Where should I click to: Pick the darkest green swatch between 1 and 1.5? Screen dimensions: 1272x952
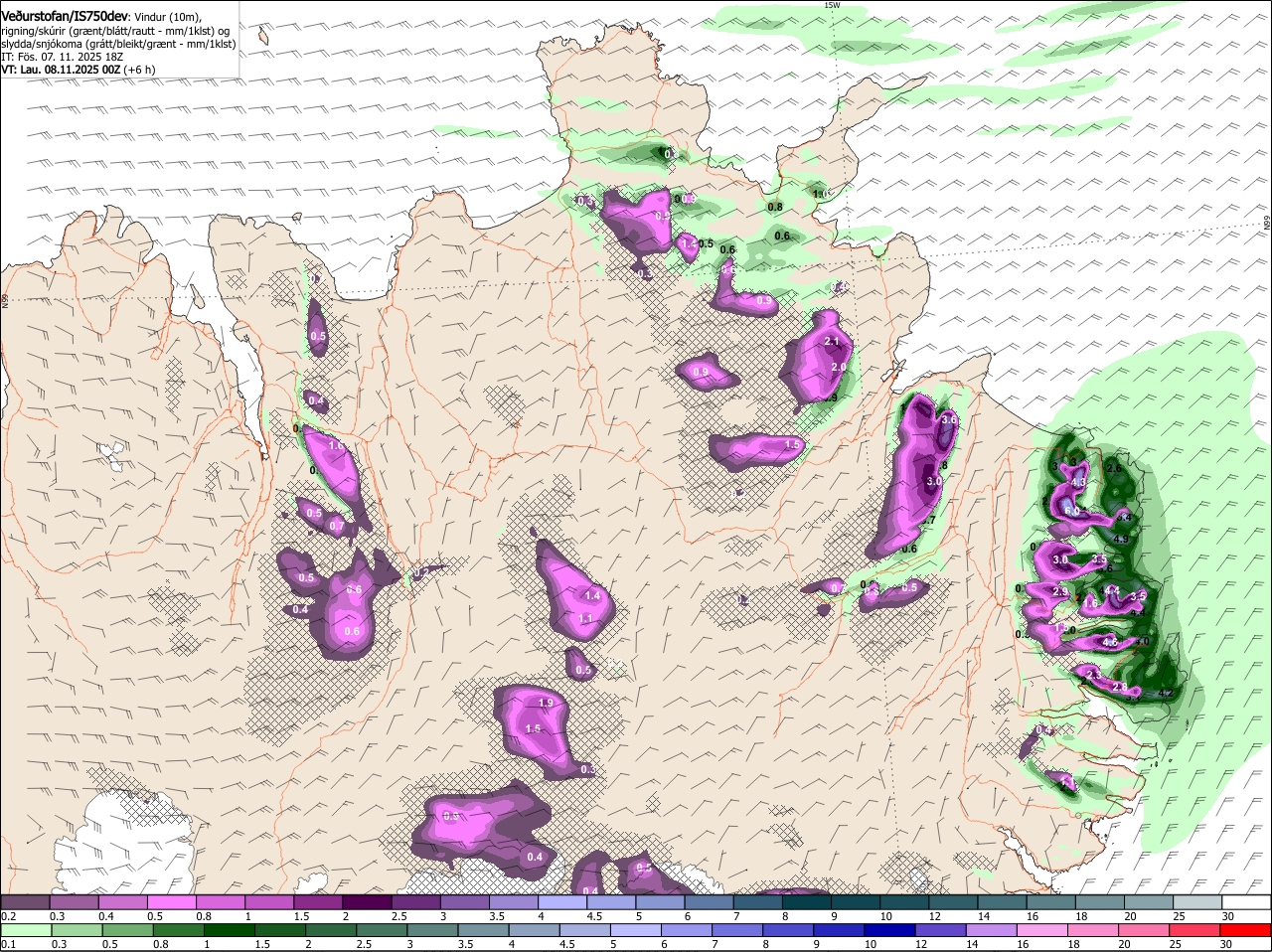click(230, 931)
